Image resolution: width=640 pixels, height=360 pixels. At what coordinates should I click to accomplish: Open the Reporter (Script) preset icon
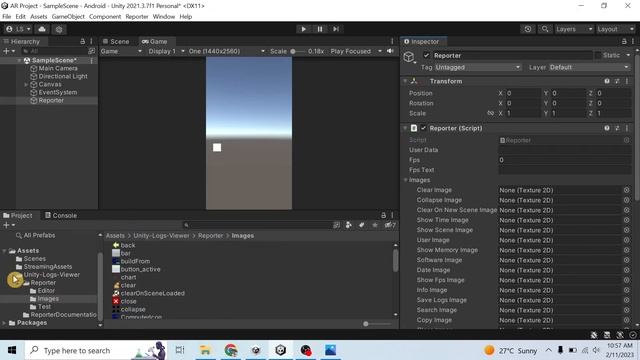[x=617, y=128]
